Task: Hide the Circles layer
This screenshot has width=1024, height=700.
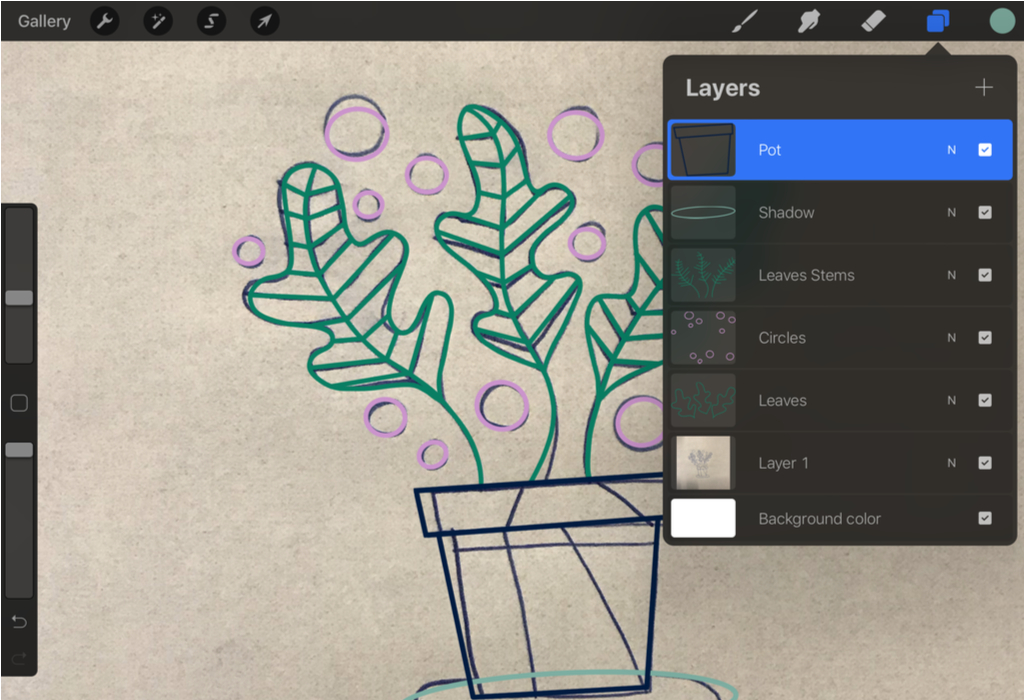Action: [x=986, y=337]
